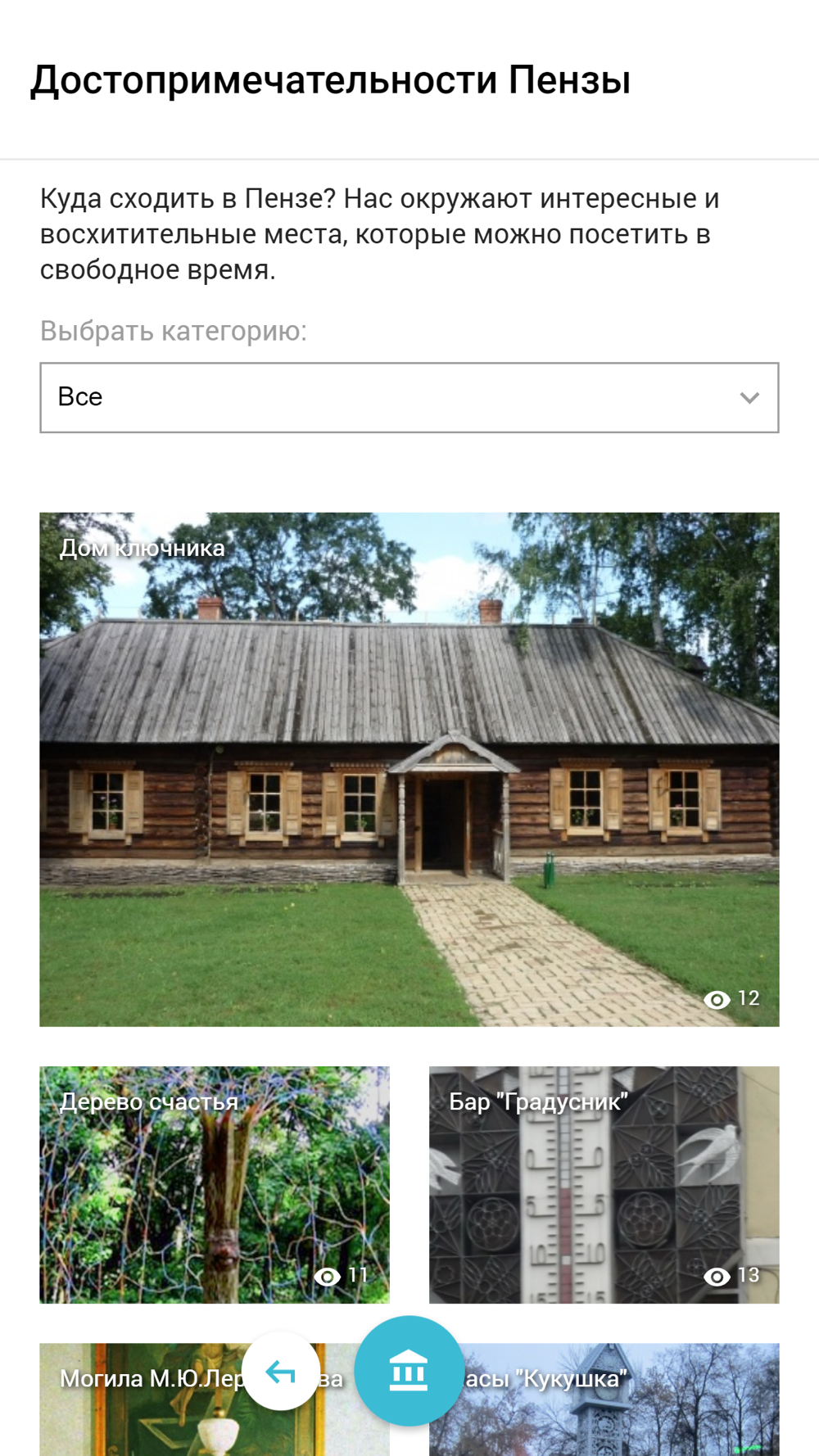Click the Дерево счастья title text
This screenshot has width=819, height=1456.
point(149,1101)
